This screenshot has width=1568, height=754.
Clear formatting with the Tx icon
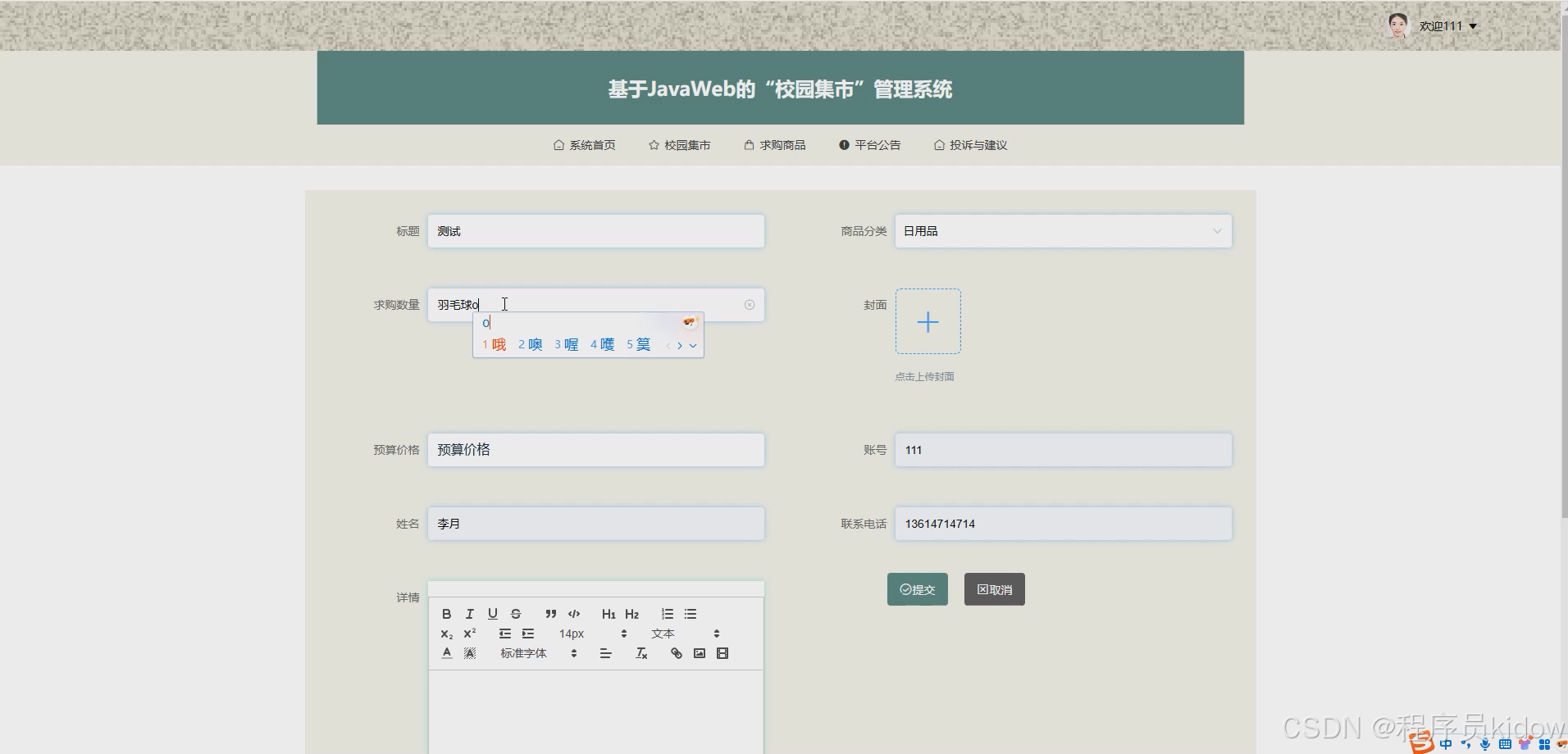pos(640,652)
